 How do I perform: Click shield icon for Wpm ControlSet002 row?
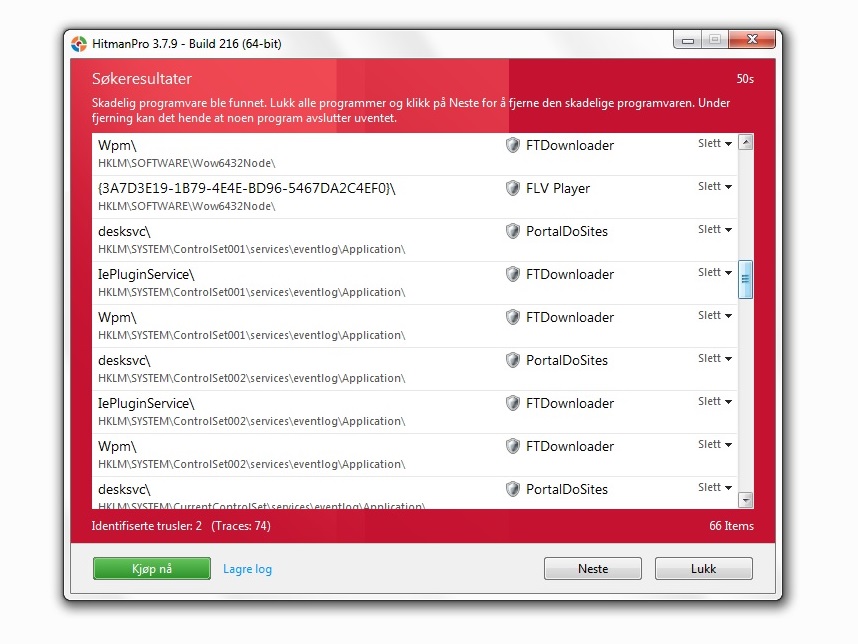512,446
